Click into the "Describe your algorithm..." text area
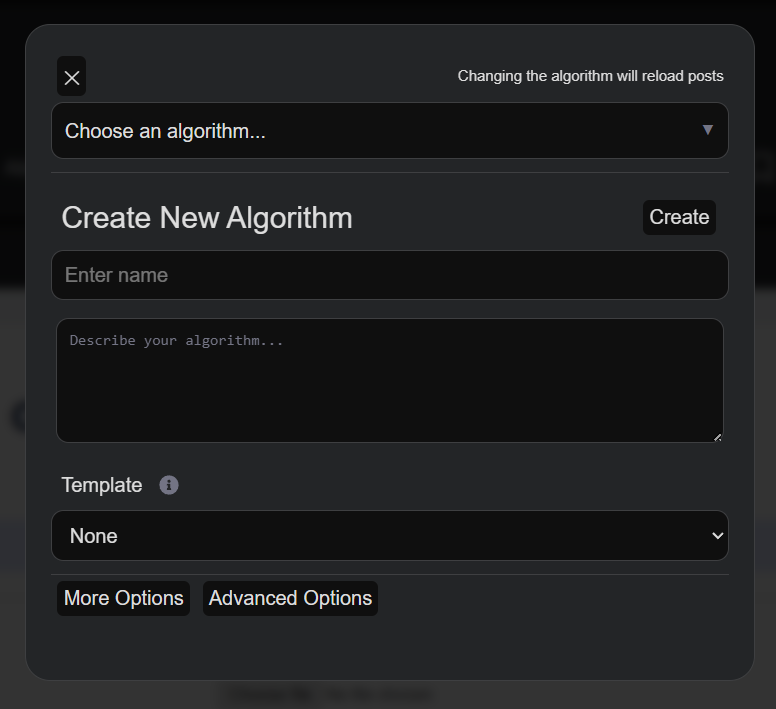Screen dimensions: 776x709 point(390,380)
